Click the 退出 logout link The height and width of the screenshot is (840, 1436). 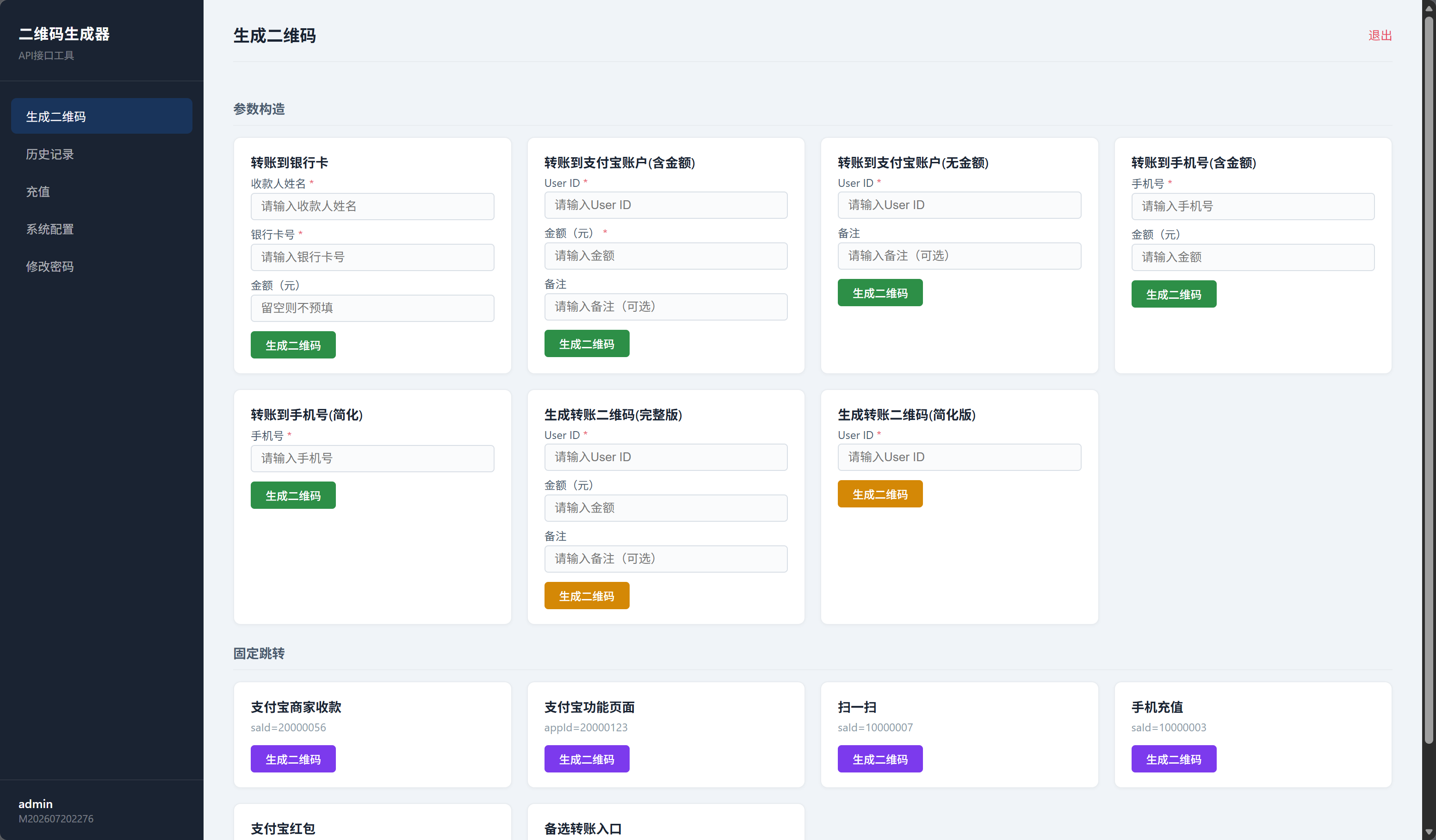tap(1380, 35)
